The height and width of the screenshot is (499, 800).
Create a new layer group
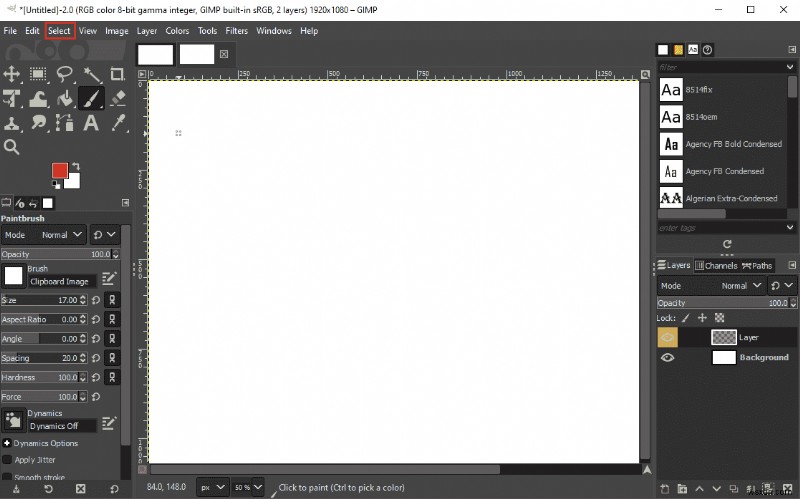tap(682, 489)
